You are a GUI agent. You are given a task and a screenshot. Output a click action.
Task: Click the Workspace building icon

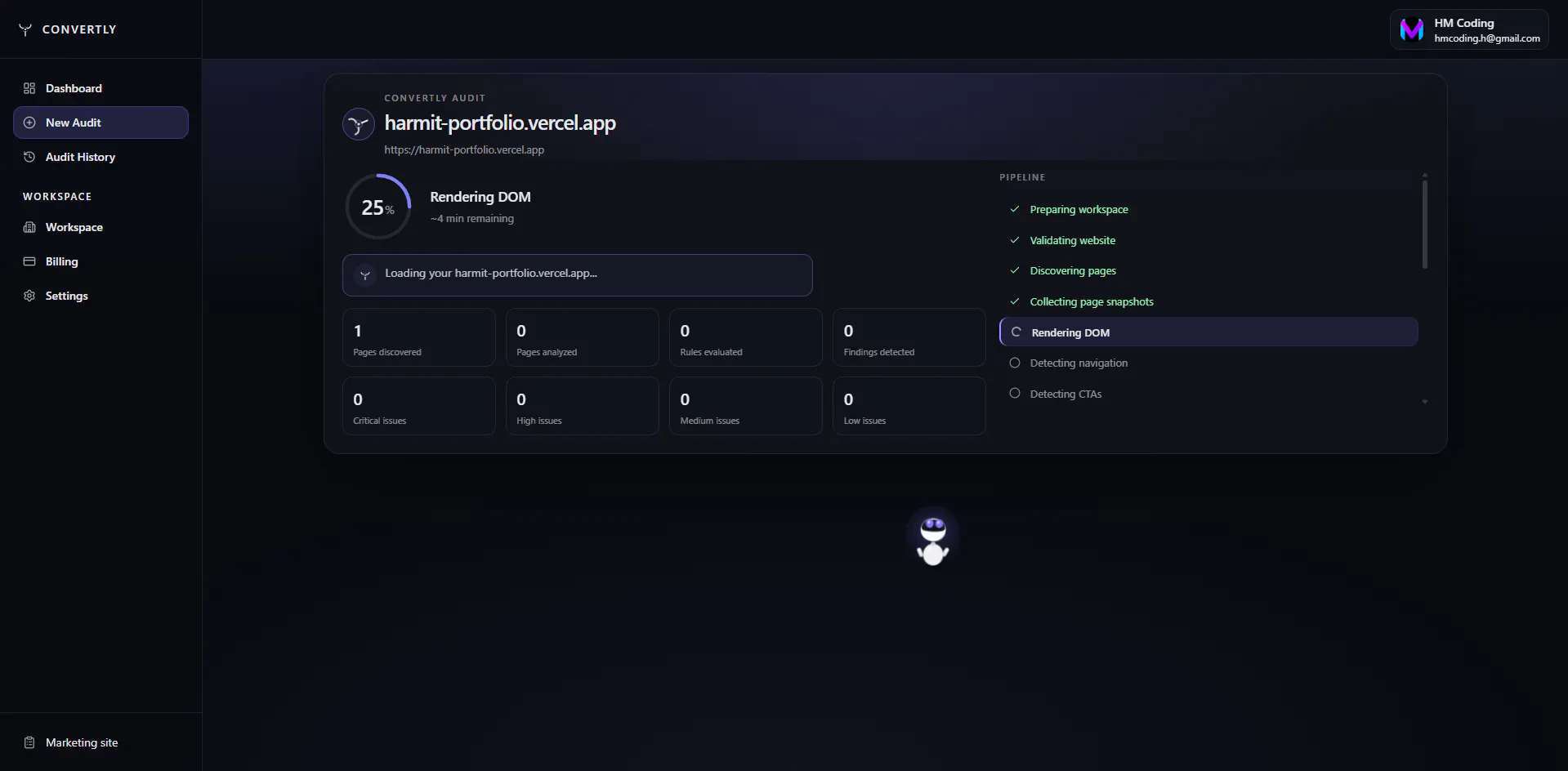(29, 227)
